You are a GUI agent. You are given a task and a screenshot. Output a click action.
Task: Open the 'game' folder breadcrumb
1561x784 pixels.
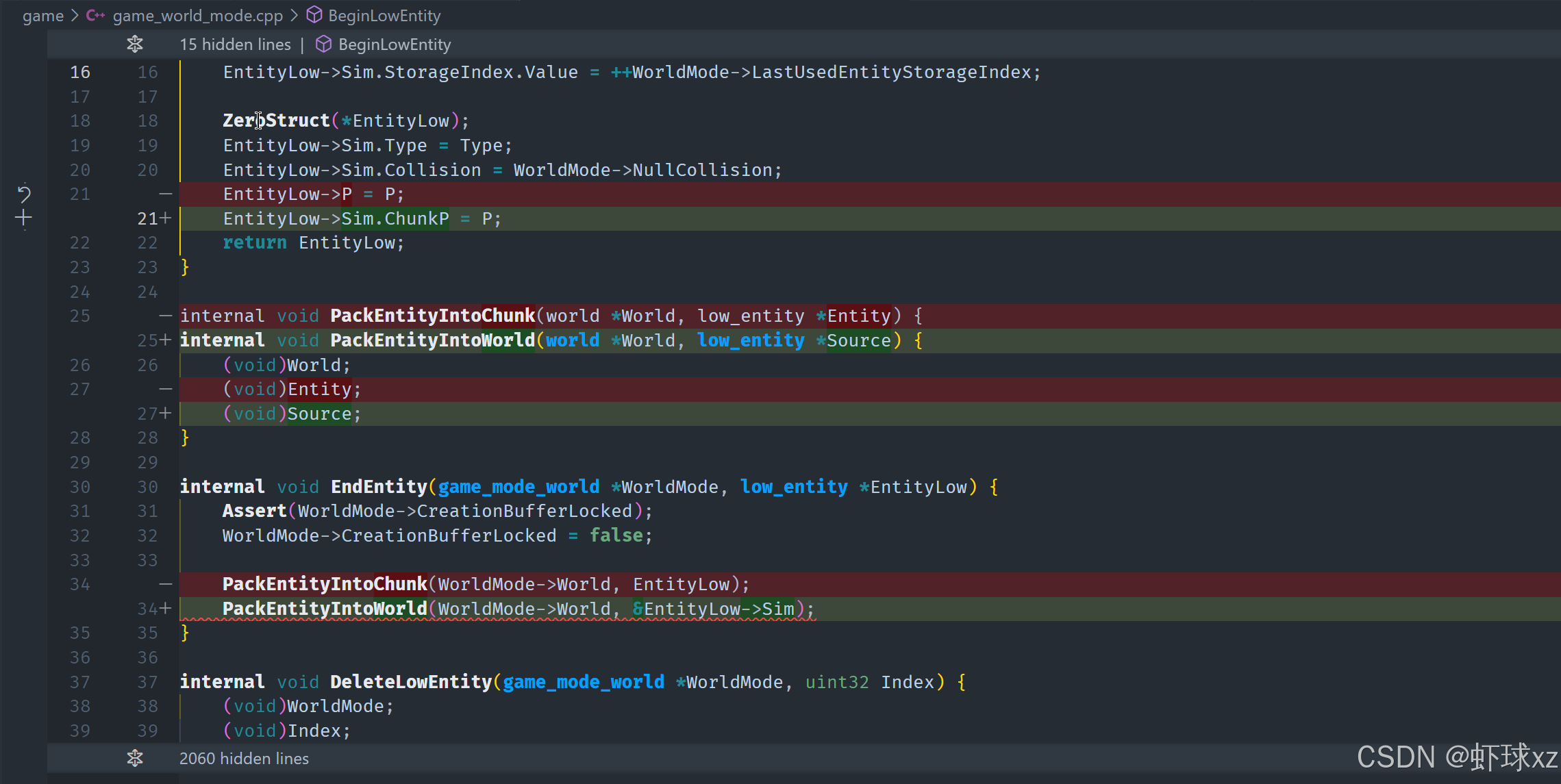click(42, 16)
